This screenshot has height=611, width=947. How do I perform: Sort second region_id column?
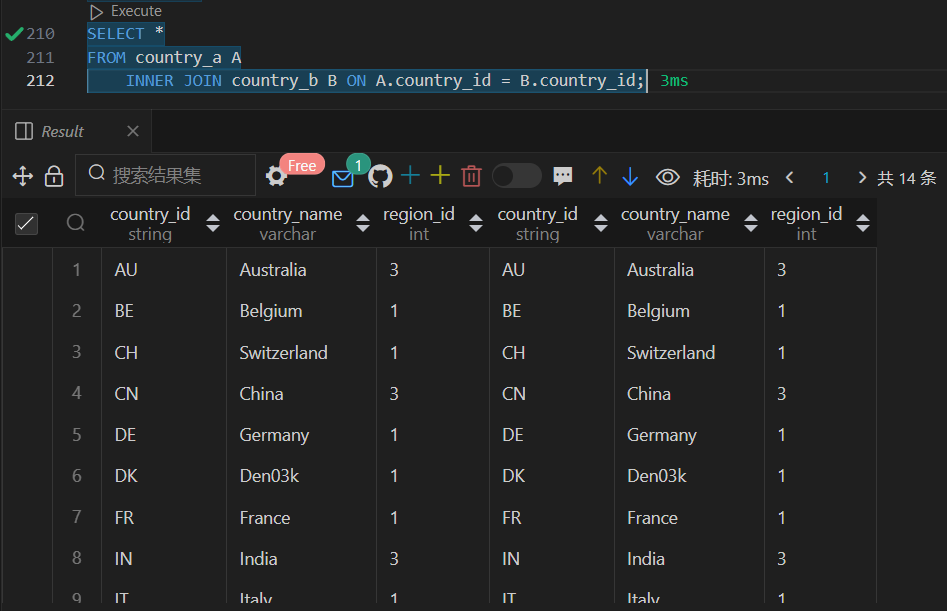pos(863,223)
